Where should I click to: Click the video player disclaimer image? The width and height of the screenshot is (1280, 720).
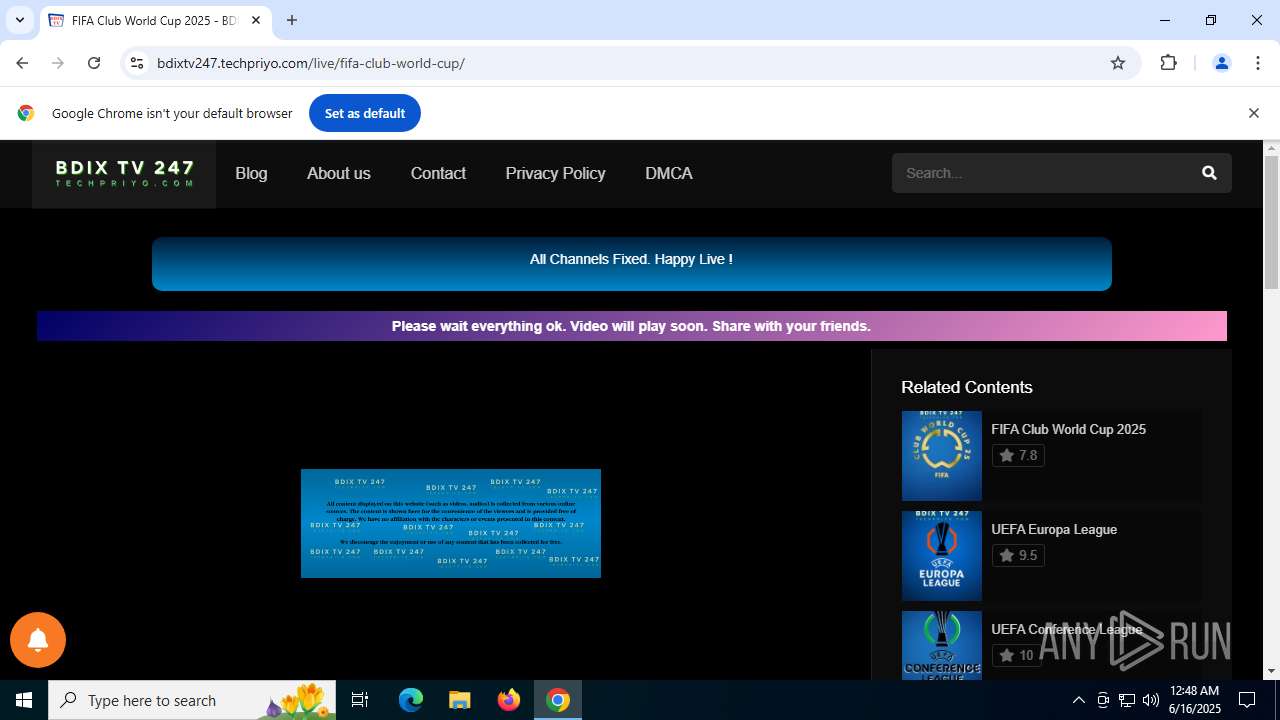pos(451,523)
